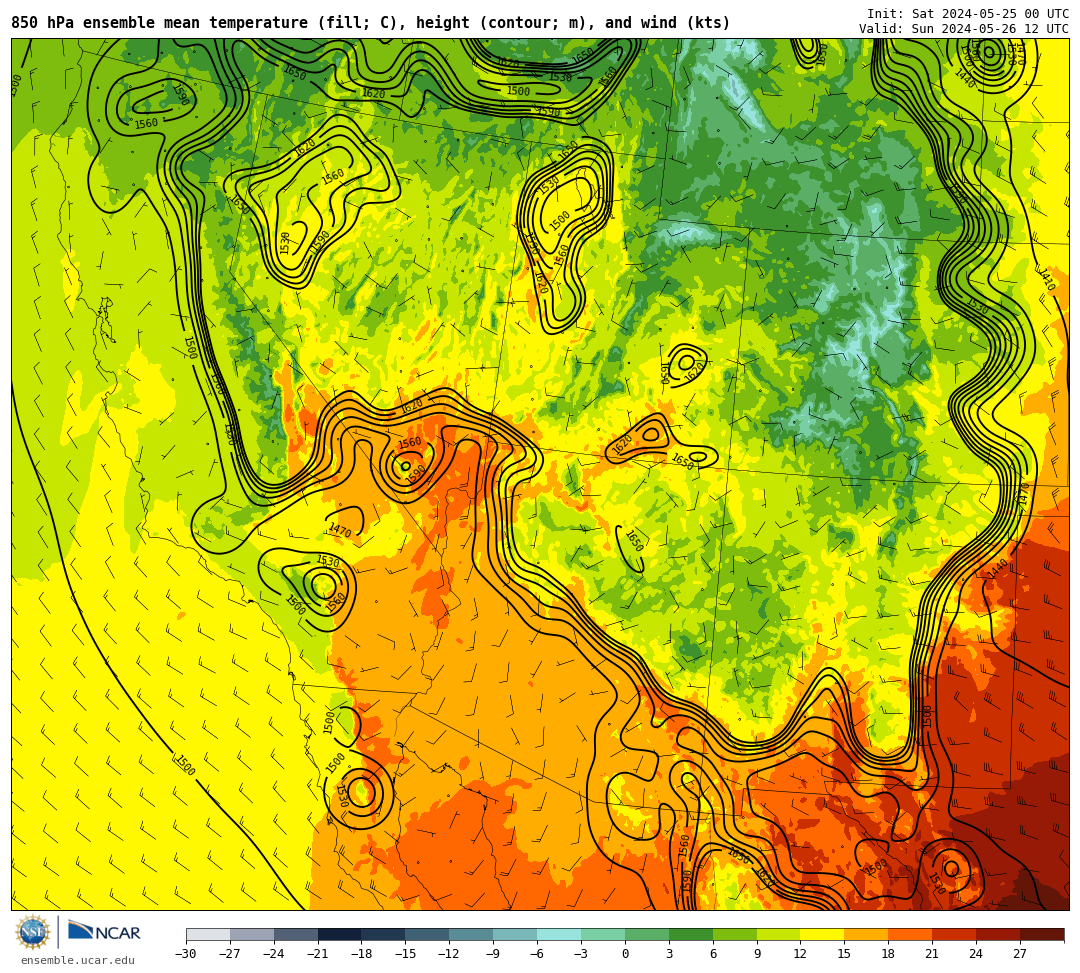Click the NCAR logo
The height and width of the screenshot is (973, 1080).
pyautogui.click(x=104, y=932)
